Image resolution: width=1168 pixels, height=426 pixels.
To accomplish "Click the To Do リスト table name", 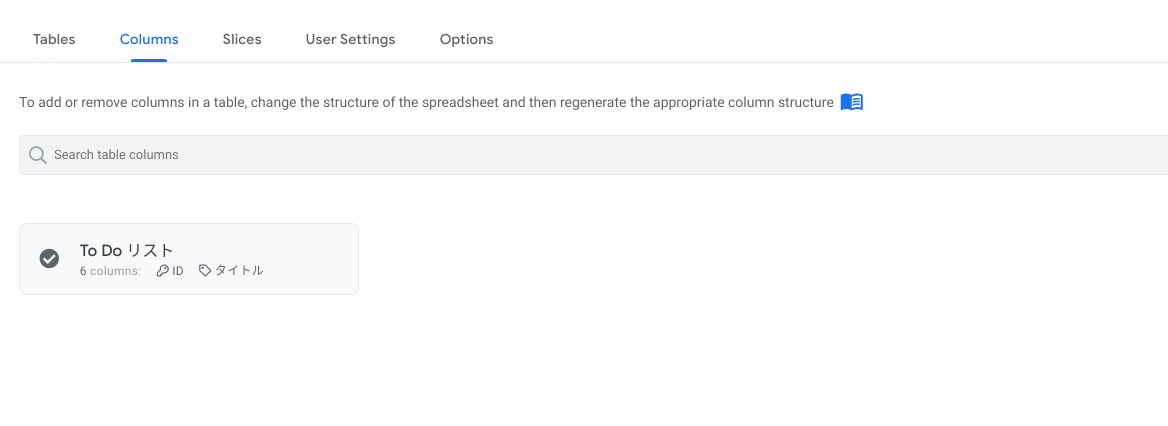I will 127,251.
